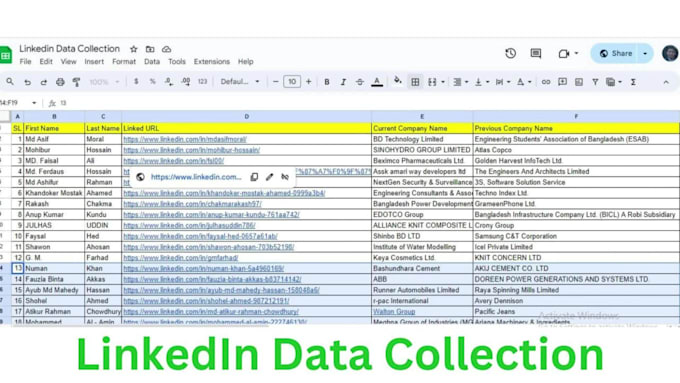Click the font size field showing 10

coord(292,82)
